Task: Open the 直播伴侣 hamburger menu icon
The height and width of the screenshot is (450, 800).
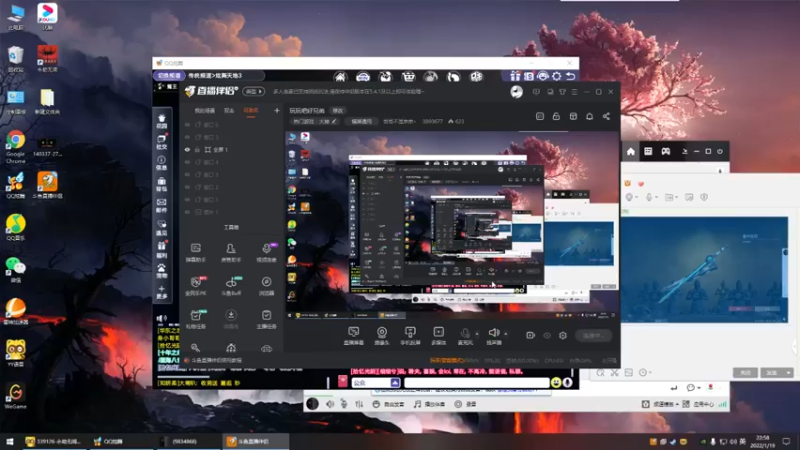Action: [574, 92]
